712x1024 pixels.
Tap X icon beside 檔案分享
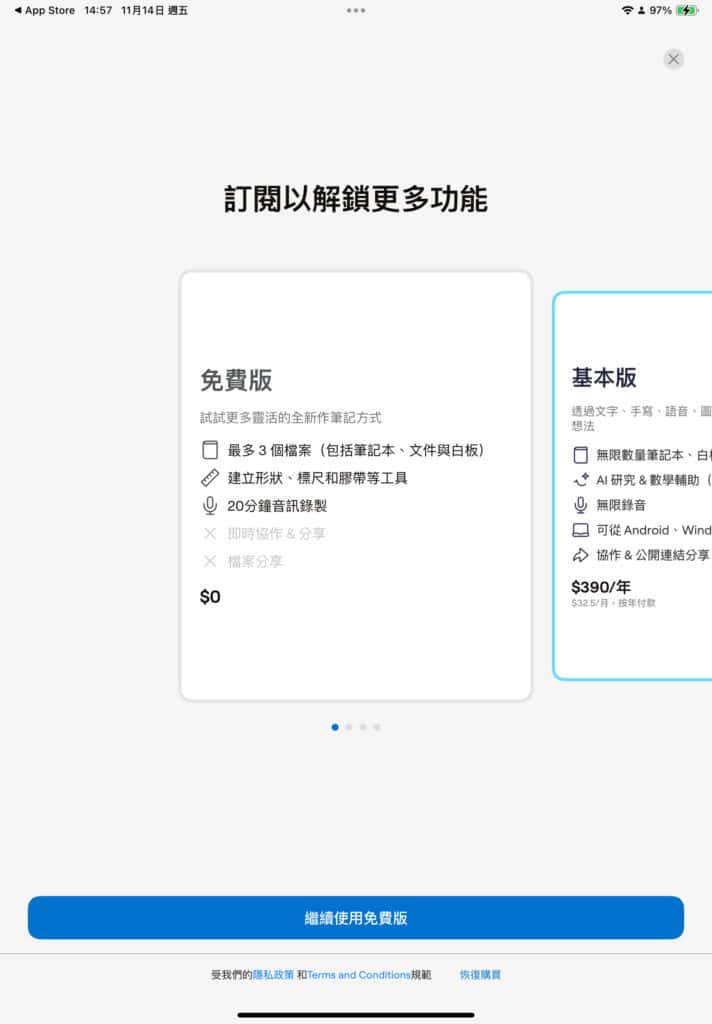pos(210,561)
